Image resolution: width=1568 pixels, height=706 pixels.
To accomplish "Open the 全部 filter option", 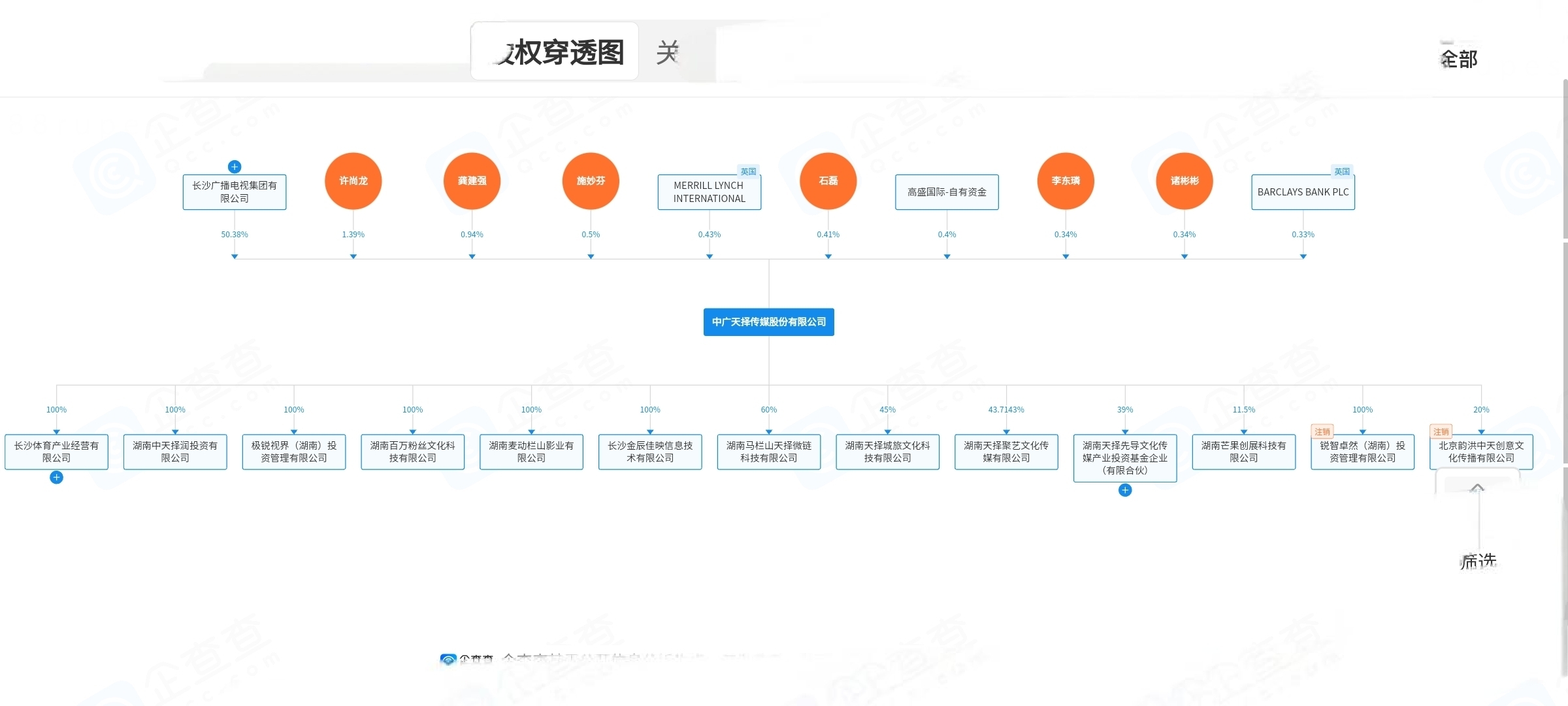I will [x=1459, y=59].
